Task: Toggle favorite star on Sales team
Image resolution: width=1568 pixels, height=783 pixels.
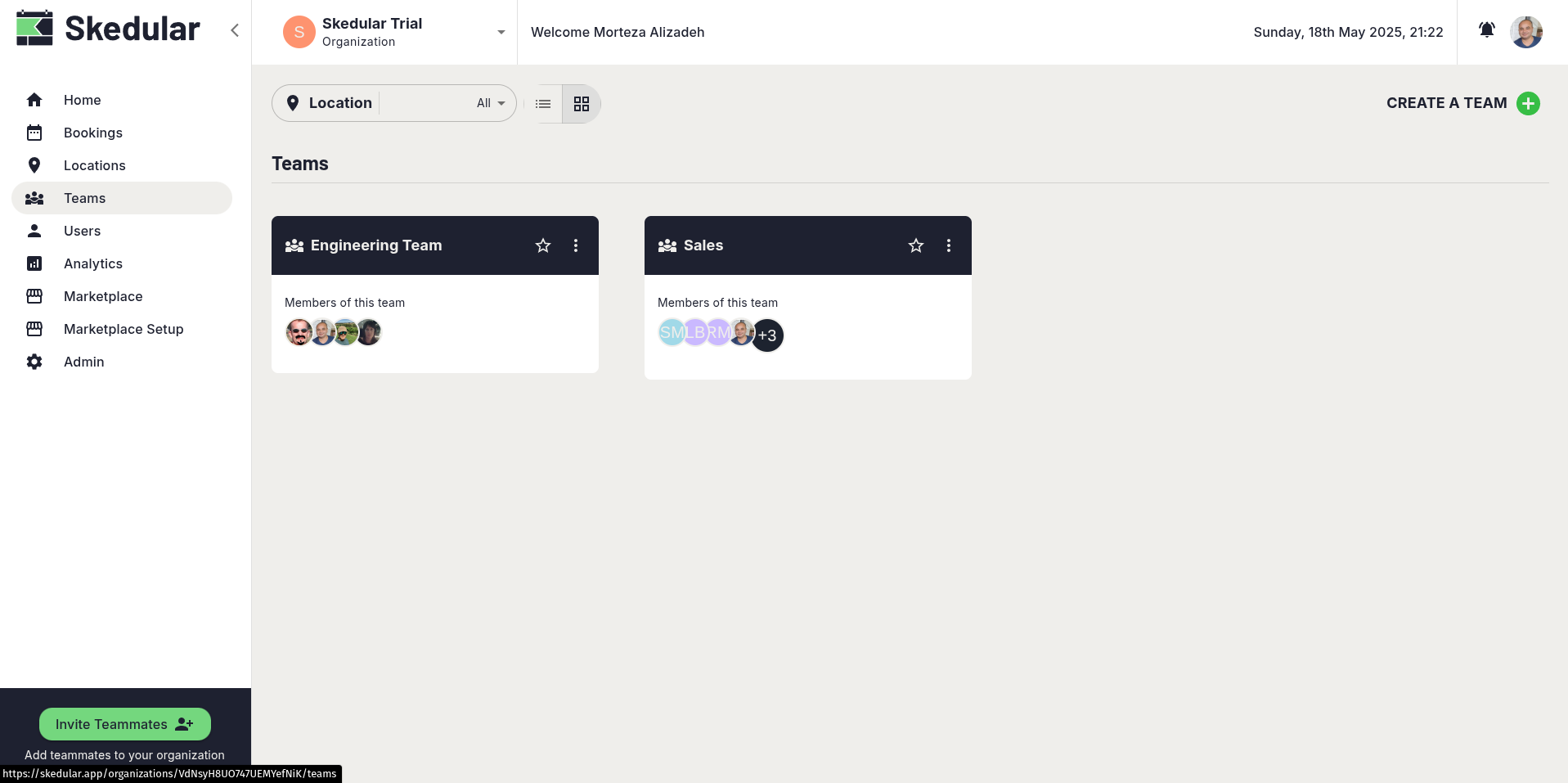Action: click(915, 245)
